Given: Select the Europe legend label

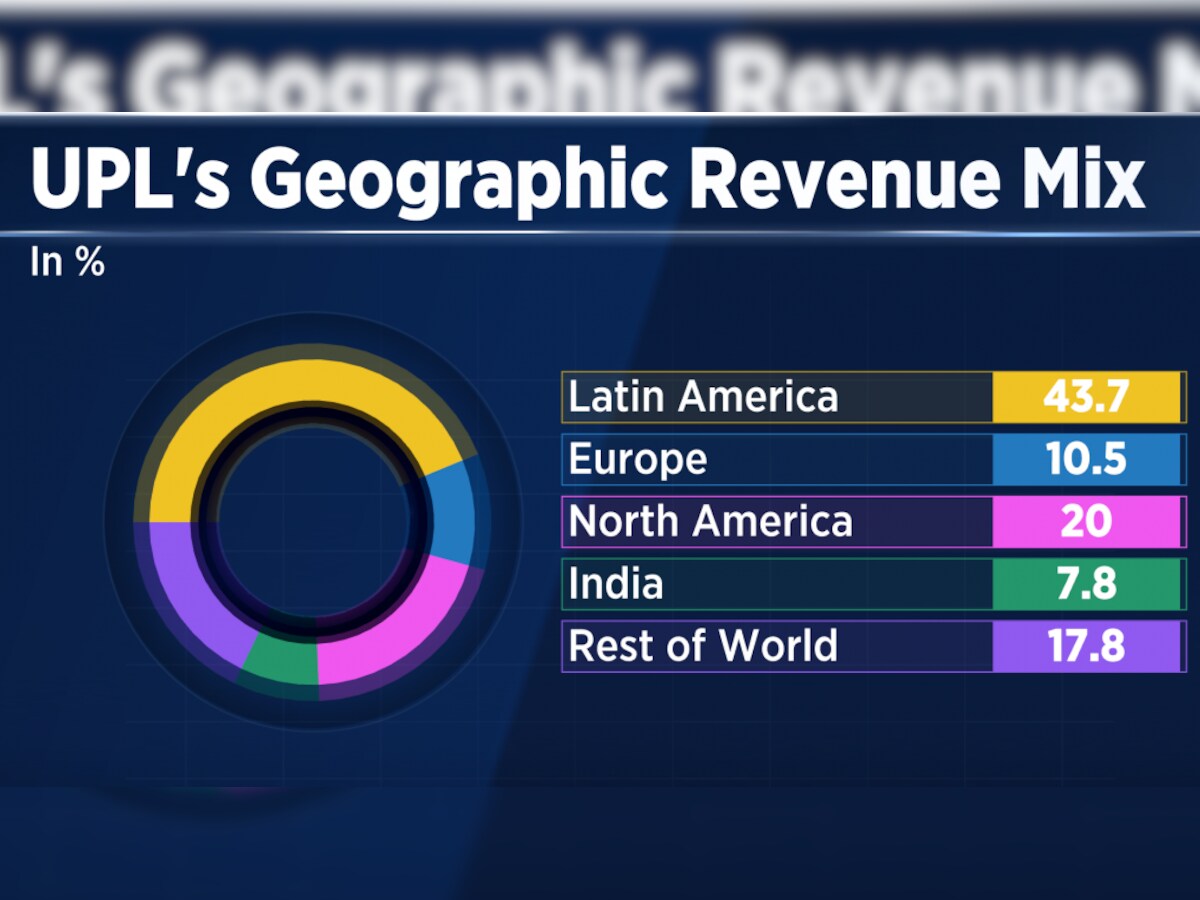Looking at the screenshot, I should [637, 460].
